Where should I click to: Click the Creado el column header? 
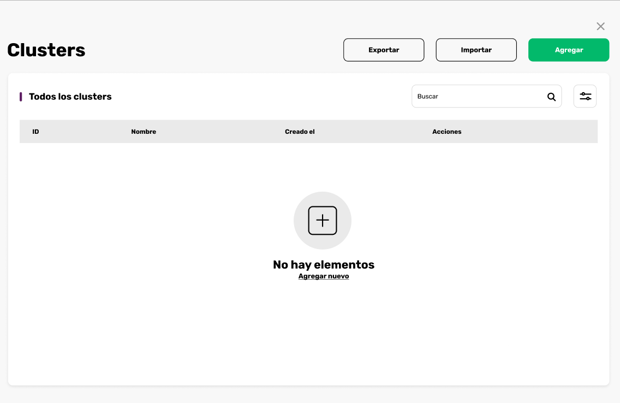click(300, 132)
